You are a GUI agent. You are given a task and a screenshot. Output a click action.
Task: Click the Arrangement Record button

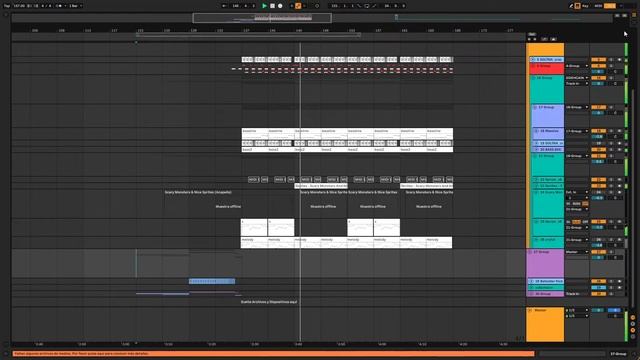280,6
